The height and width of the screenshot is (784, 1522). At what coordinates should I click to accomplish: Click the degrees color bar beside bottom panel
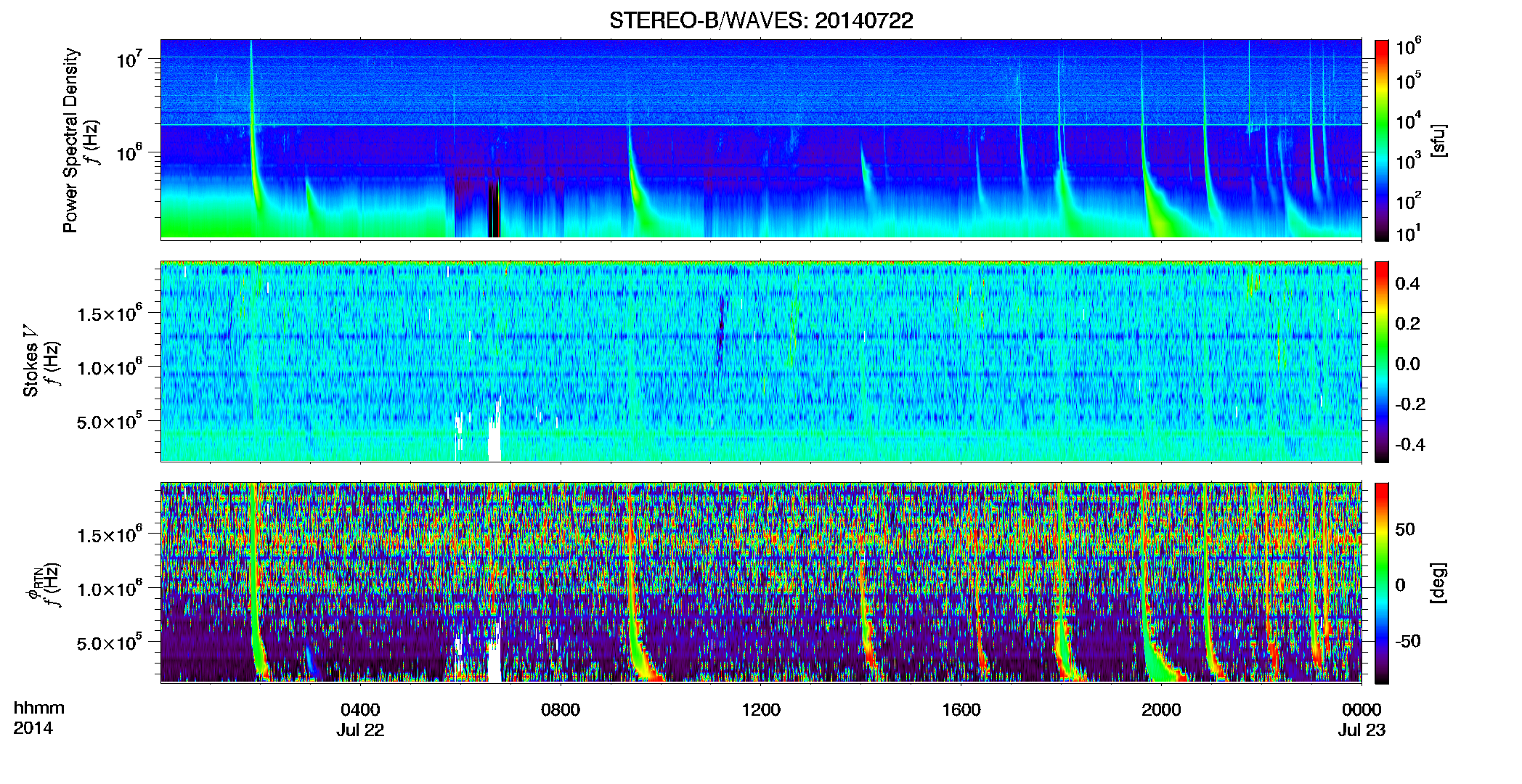(x=1382, y=583)
